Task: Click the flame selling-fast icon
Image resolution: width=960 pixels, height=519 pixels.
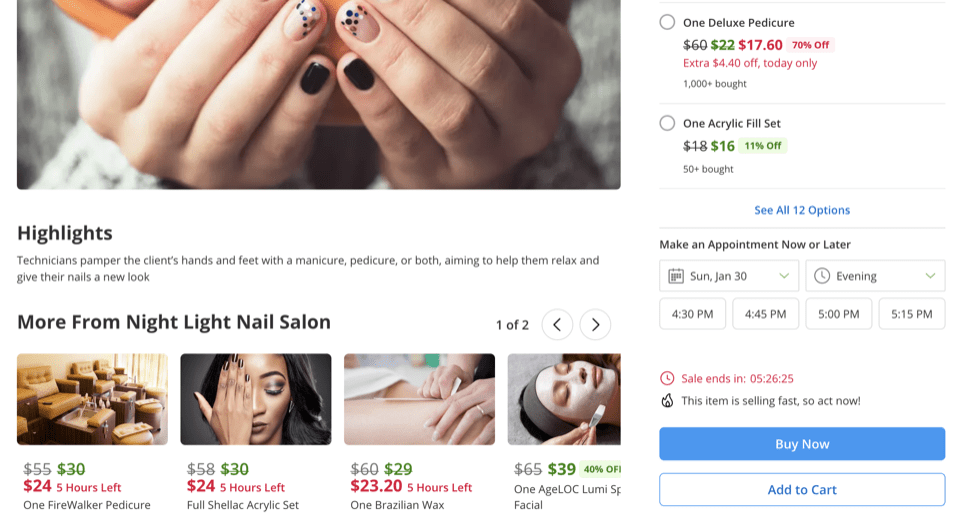Action: click(x=667, y=401)
